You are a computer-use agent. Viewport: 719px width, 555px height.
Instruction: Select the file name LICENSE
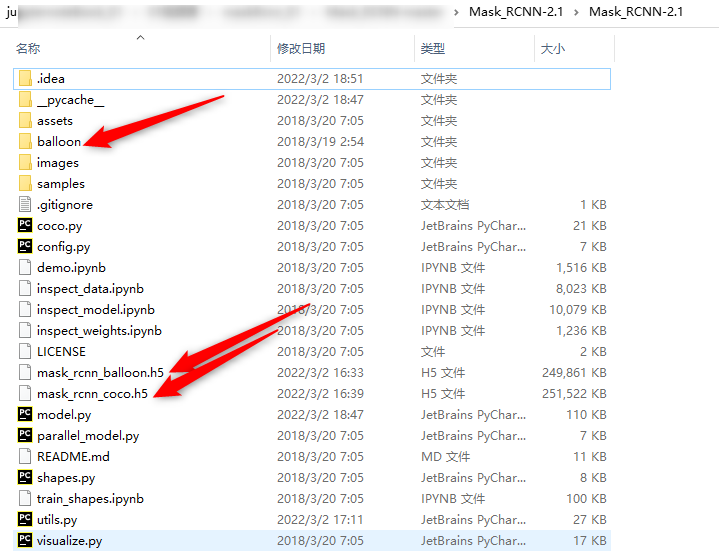(x=61, y=352)
